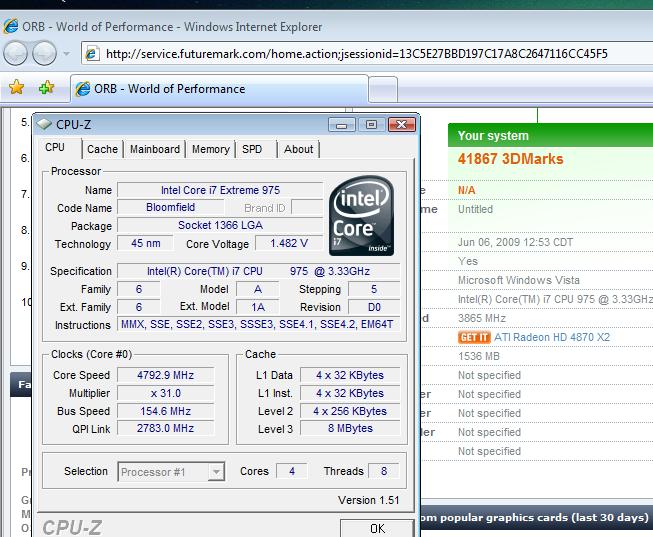
Task: Click the Jun 06, 2009 12:53 CDT date
Action: coord(515,242)
